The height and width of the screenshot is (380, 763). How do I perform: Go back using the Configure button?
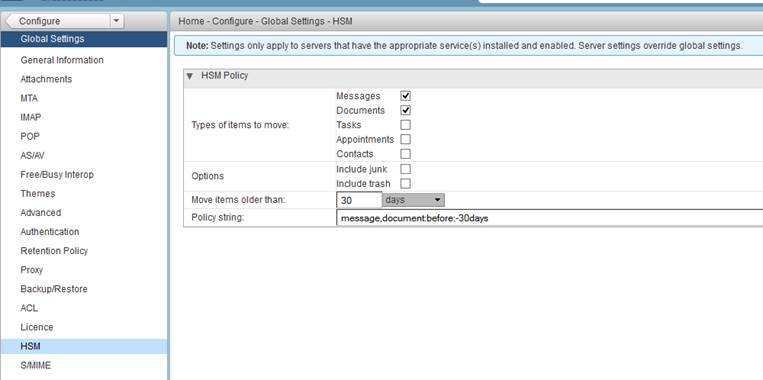[57, 21]
